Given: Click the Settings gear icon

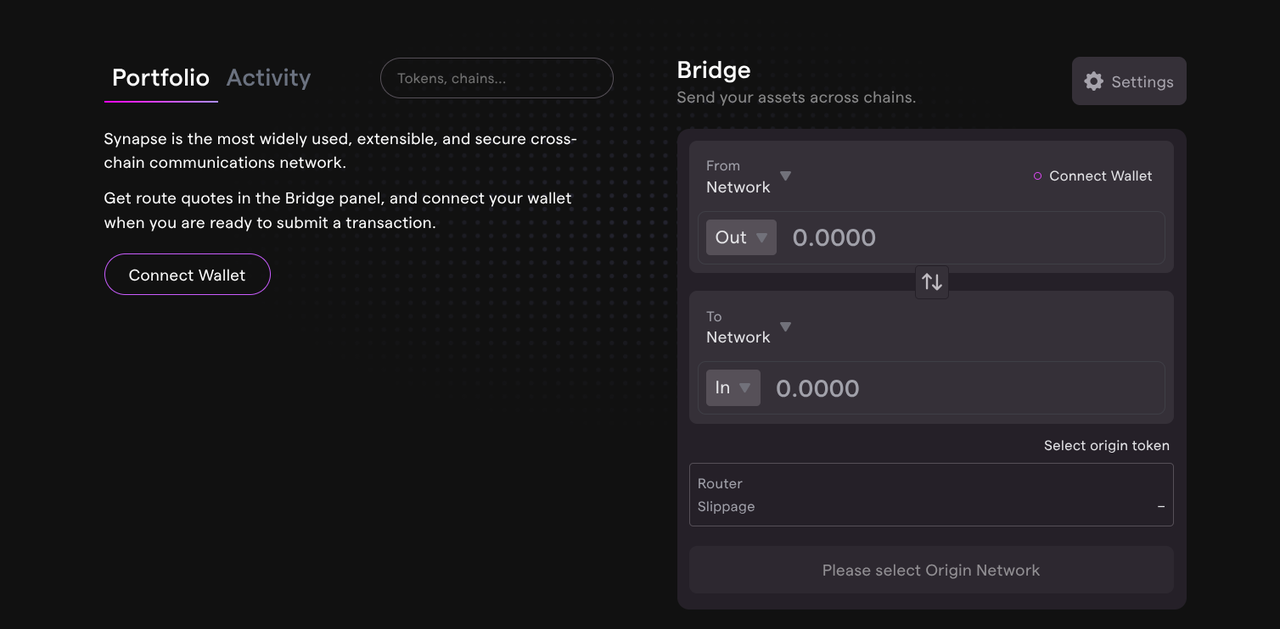Looking at the screenshot, I should [1094, 82].
